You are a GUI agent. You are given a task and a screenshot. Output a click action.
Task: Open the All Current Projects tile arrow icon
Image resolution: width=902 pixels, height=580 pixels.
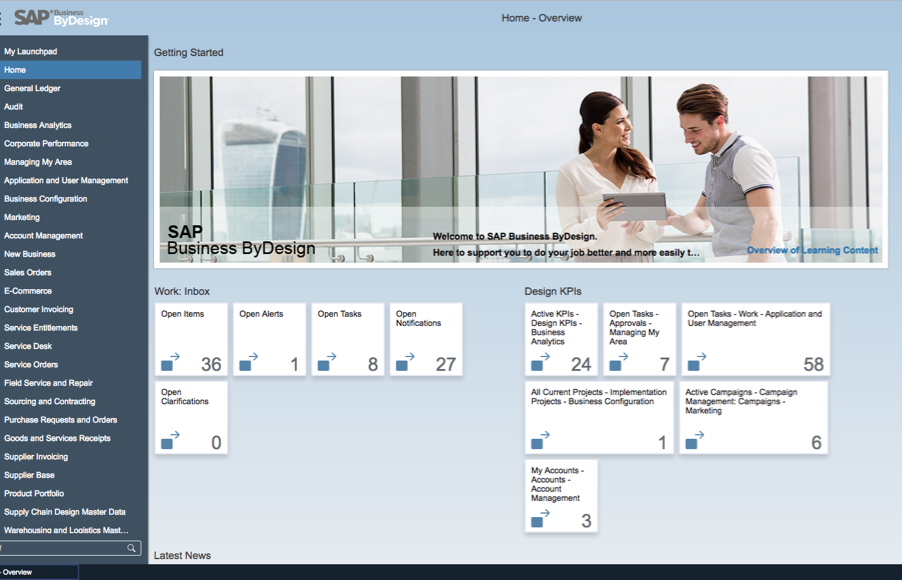(x=540, y=440)
